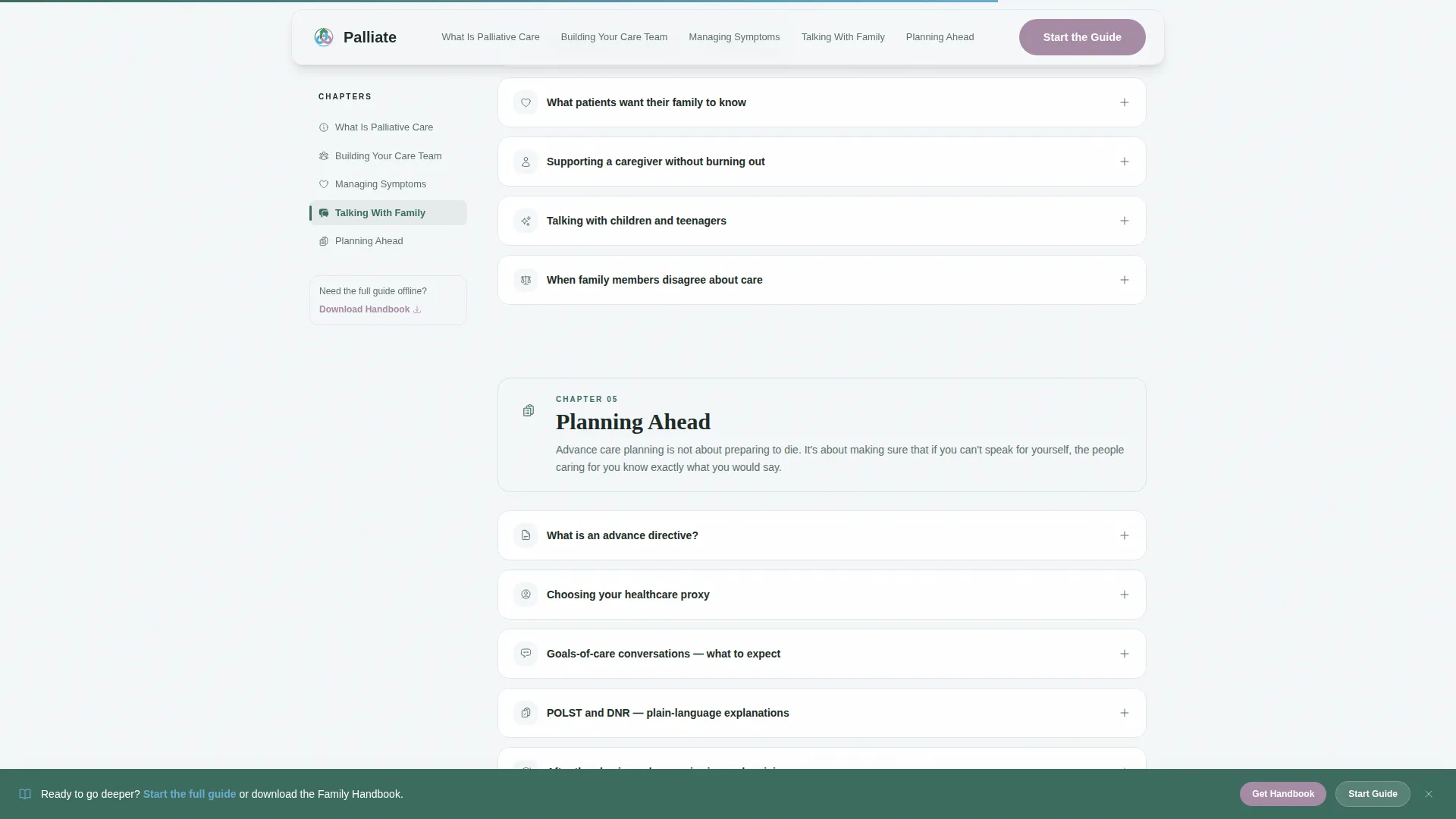Viewport: 1456px width, 819px height.
Task: Follow the 'Start the full guide' link
Action: point(190,794)
